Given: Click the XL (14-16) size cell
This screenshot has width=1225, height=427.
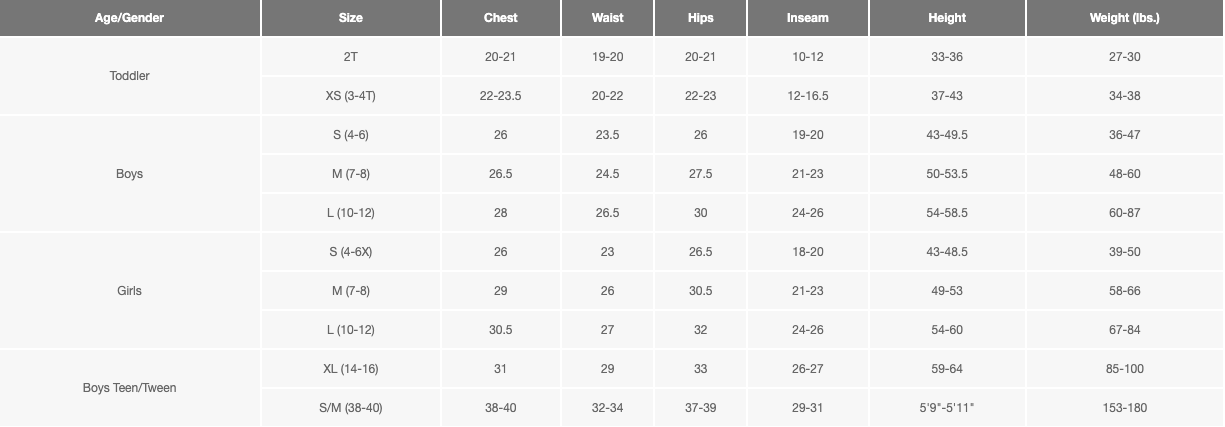Looking at the screenshot, I should pos(351,369).
